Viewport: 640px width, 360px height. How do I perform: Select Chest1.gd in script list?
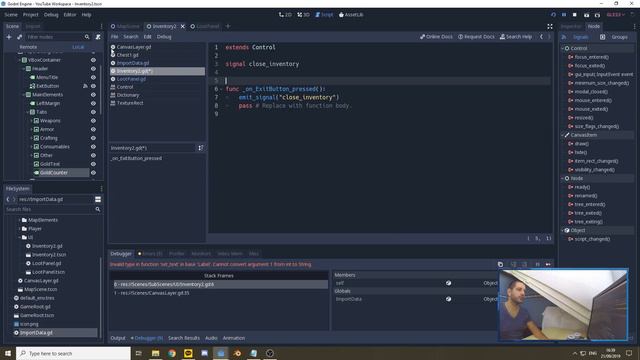(x=127, y=55)
